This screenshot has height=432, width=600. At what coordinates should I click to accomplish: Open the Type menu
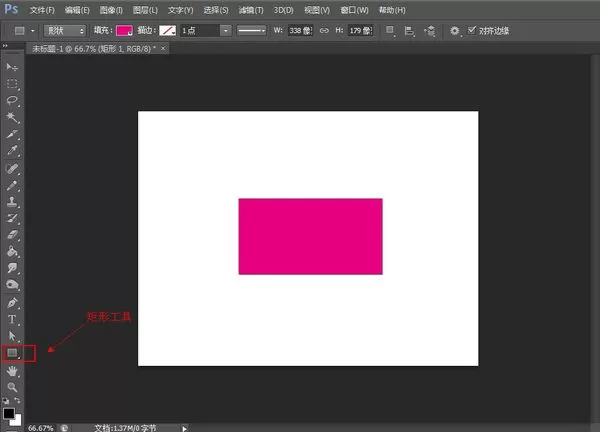click(x=180, y=10)
